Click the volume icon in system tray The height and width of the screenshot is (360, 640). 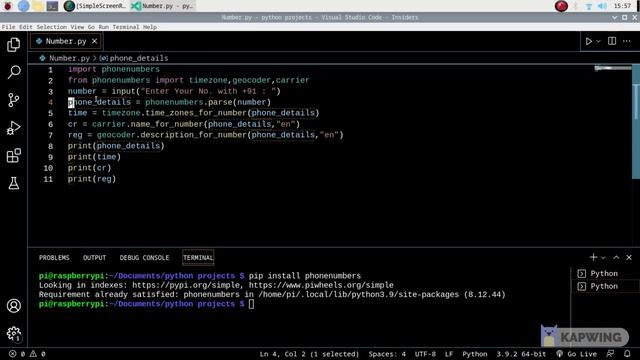pyautogui.click(x=602, y=6)
